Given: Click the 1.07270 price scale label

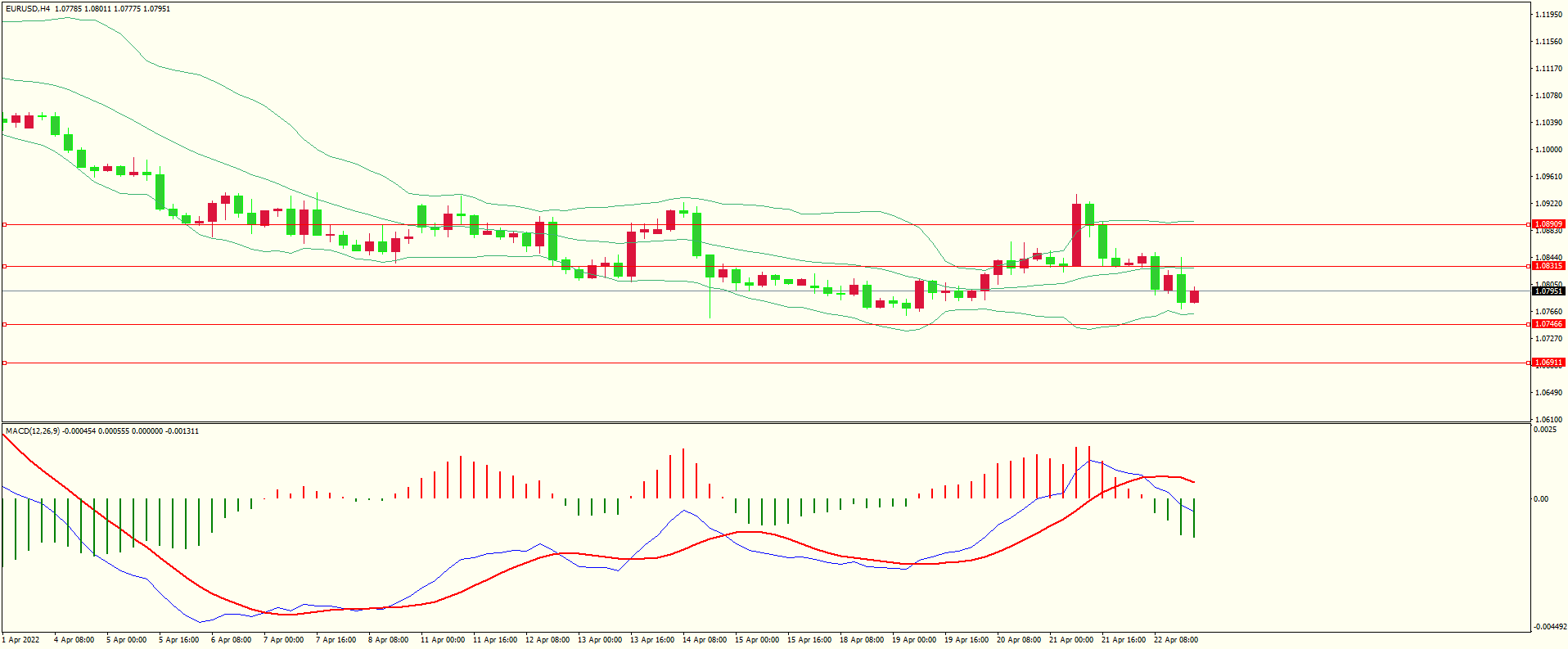Looking at the screenshot, I should (1549, 339).
